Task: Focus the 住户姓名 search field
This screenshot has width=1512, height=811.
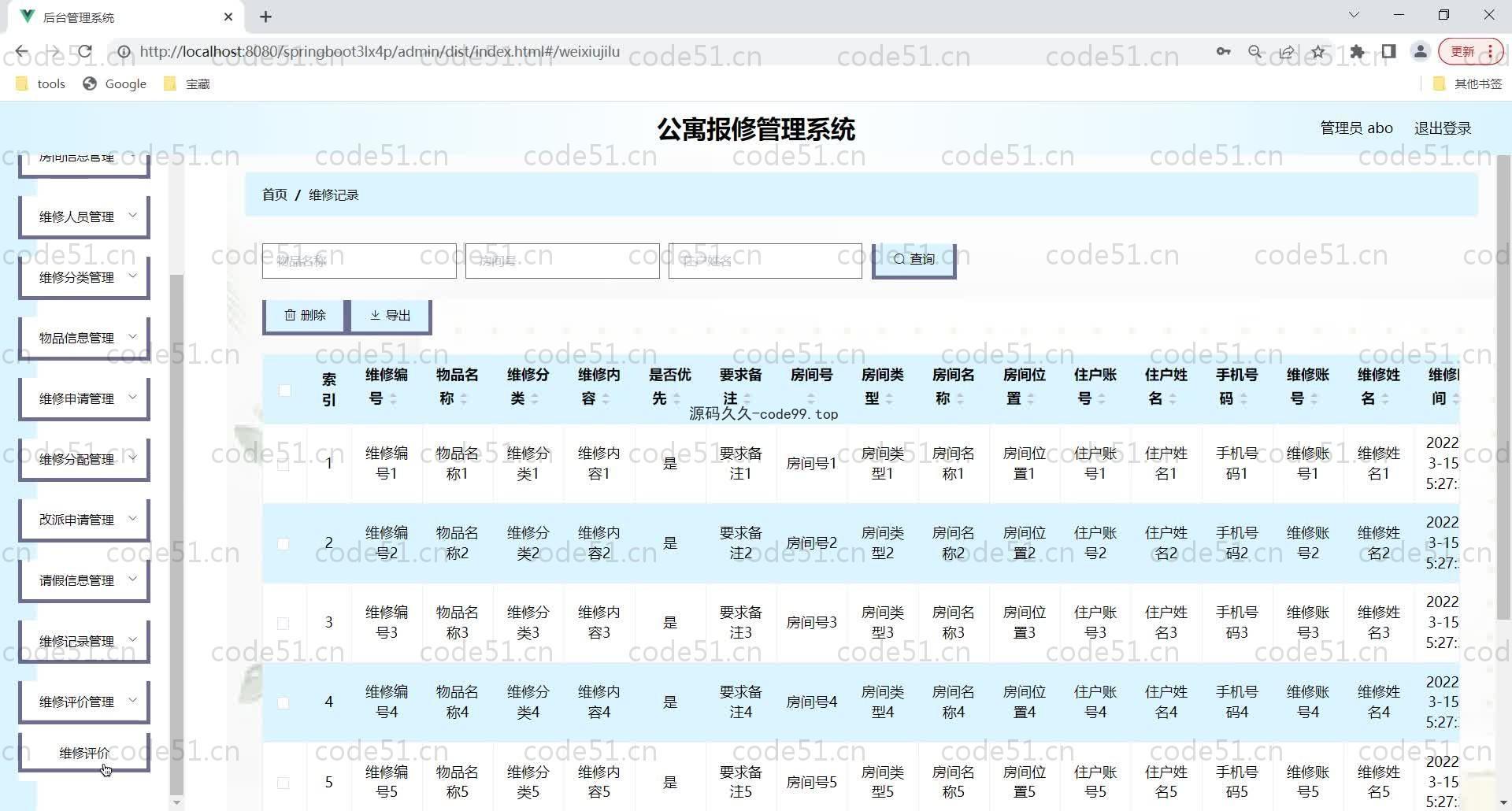Action: [765, 261]
